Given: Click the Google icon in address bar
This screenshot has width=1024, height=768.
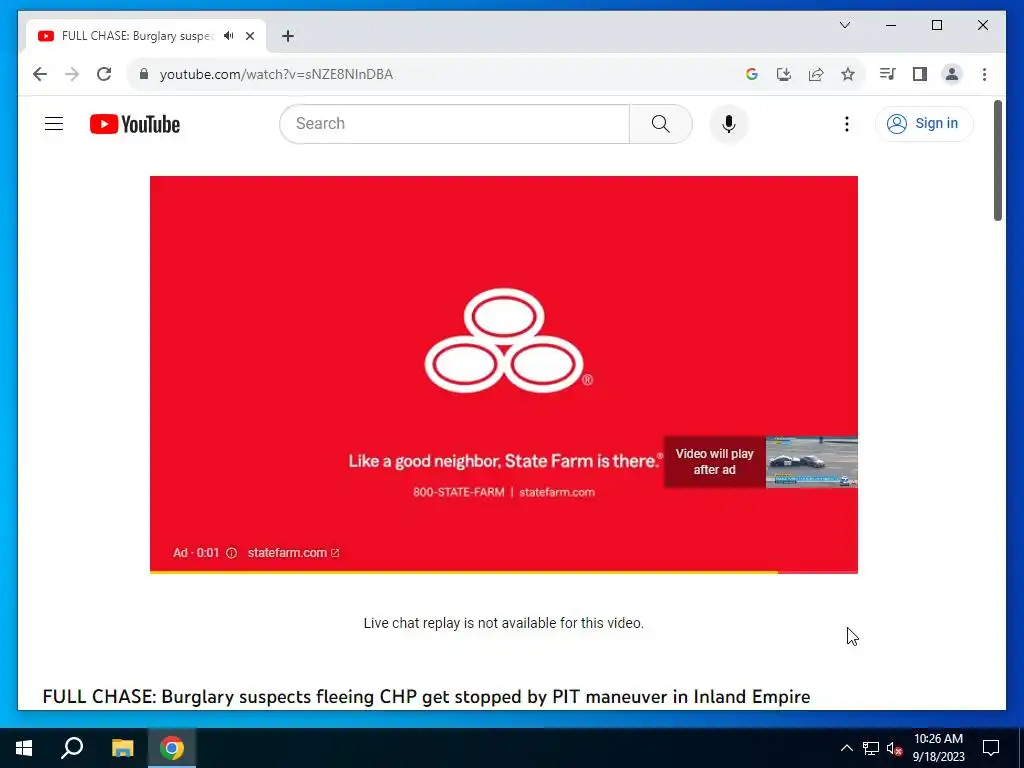Looking at the screenshot, I should 752,74.
